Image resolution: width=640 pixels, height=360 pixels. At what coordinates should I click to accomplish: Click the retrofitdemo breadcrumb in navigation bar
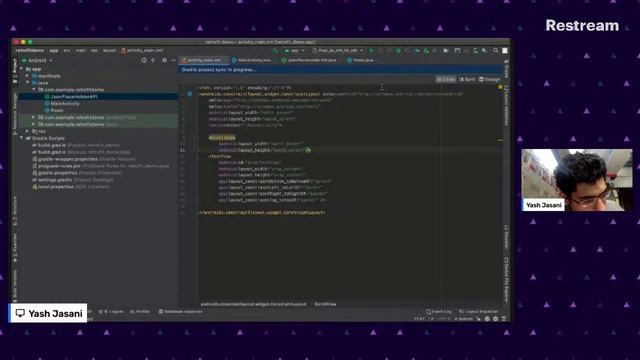[x=30, y=51]
